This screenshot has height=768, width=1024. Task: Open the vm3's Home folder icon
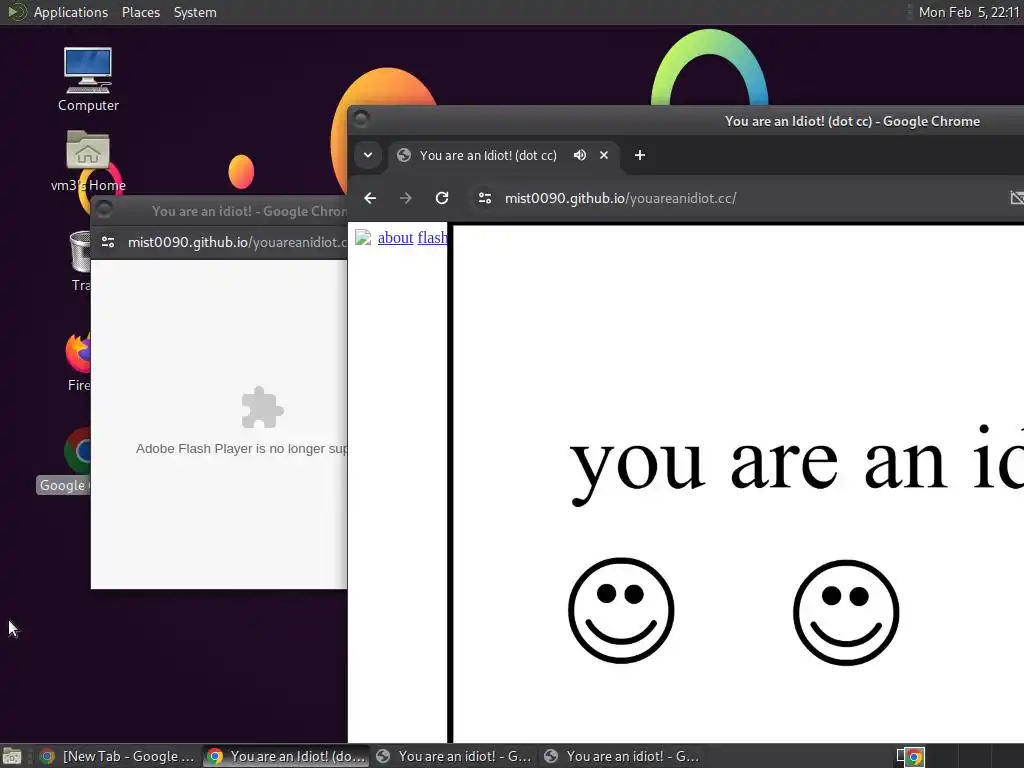pos(88,161)
